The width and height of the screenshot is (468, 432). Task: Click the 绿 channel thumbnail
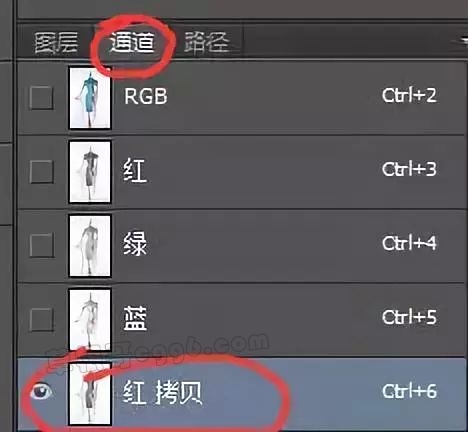pos(90,245)
